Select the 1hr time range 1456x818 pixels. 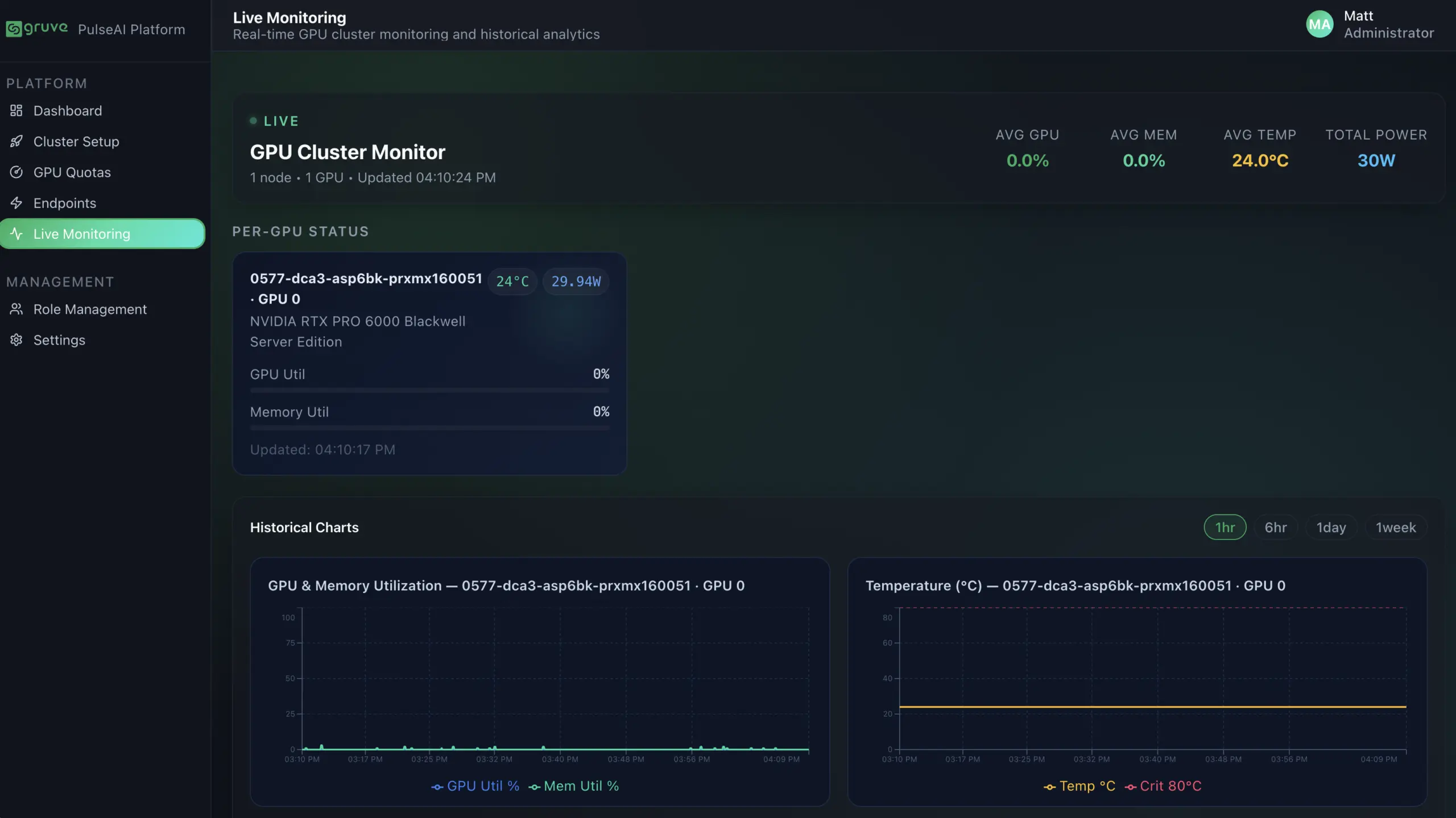point(1225,527)
